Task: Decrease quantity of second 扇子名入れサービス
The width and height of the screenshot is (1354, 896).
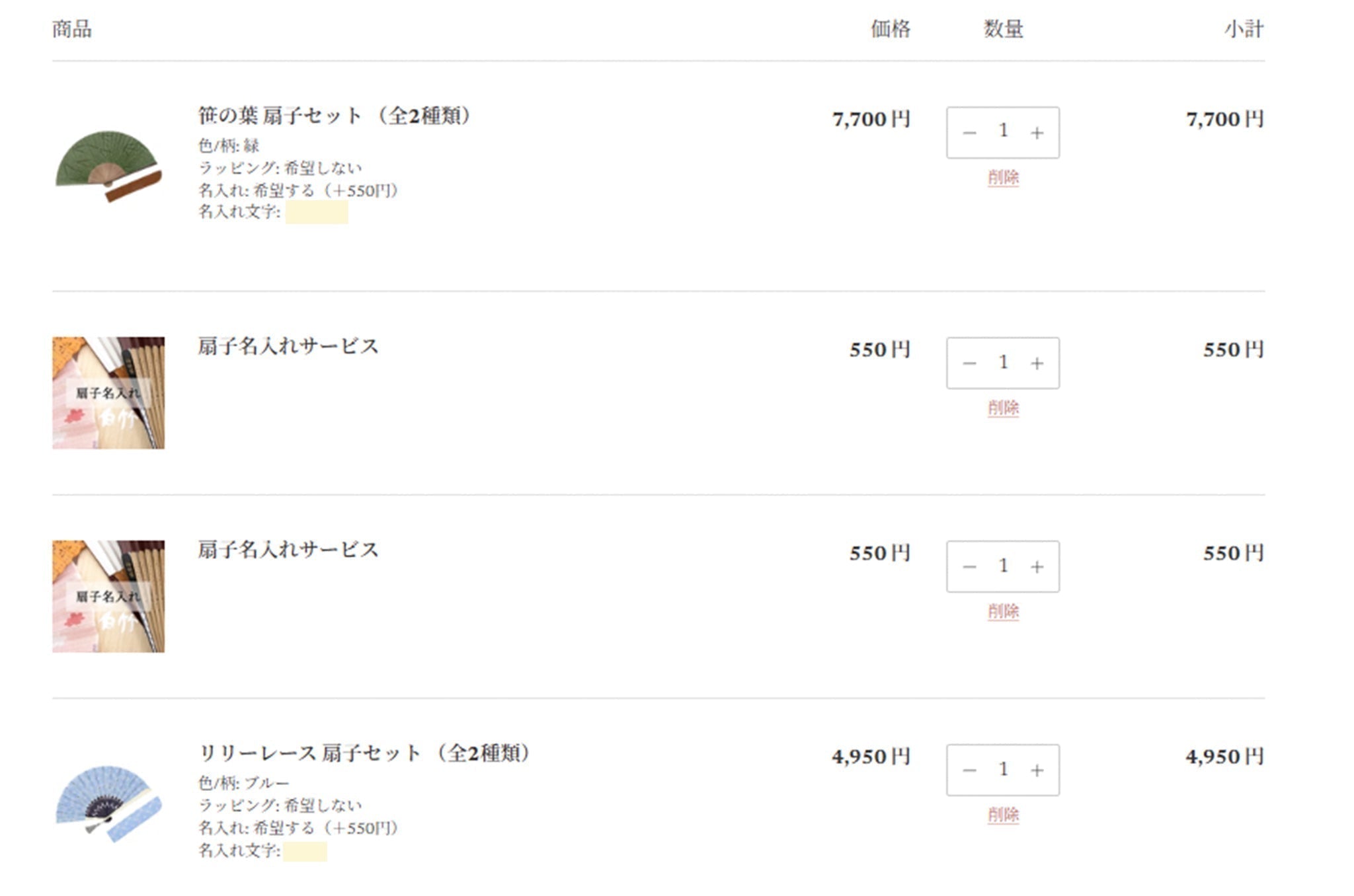Action: coord(969,566)
